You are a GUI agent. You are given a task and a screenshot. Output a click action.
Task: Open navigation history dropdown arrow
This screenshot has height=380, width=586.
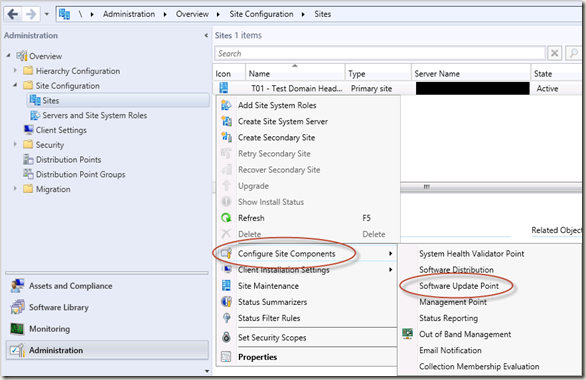point(47,15)
